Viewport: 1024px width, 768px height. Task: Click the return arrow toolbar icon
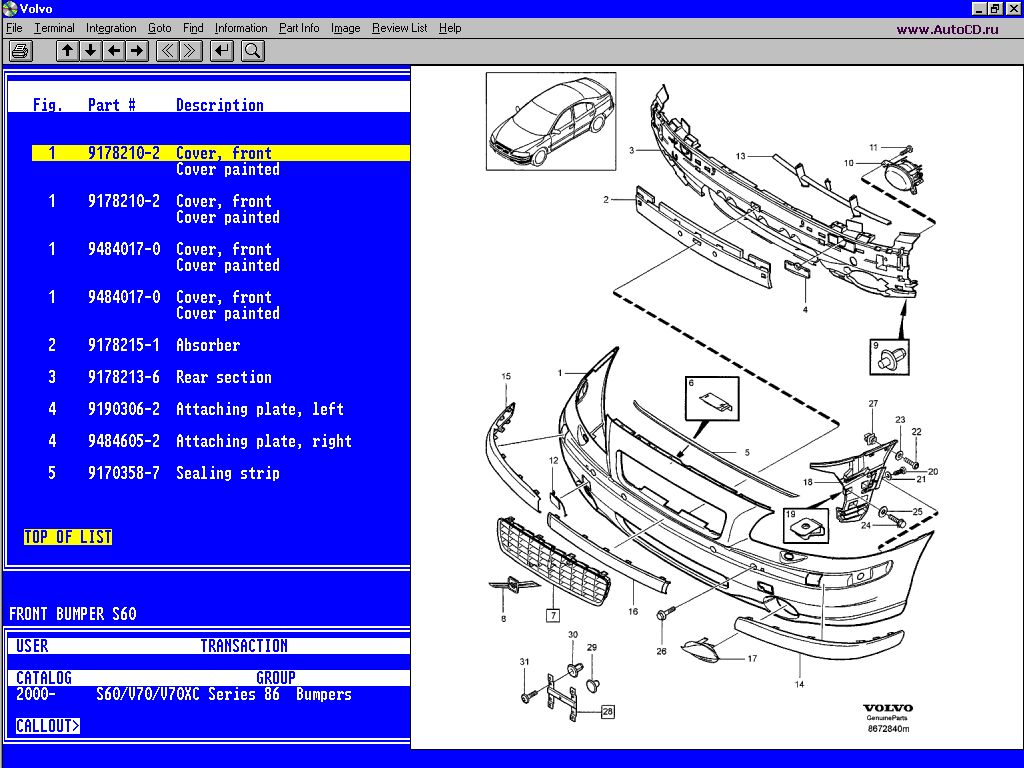tap(222, 51)
